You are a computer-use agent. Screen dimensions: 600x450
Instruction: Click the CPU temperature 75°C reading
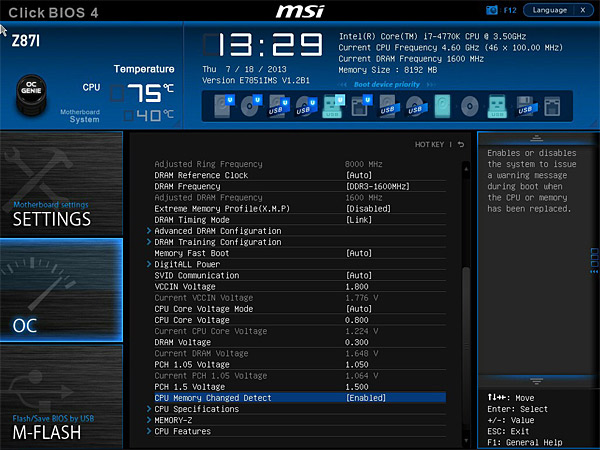[x=142, y=93]
